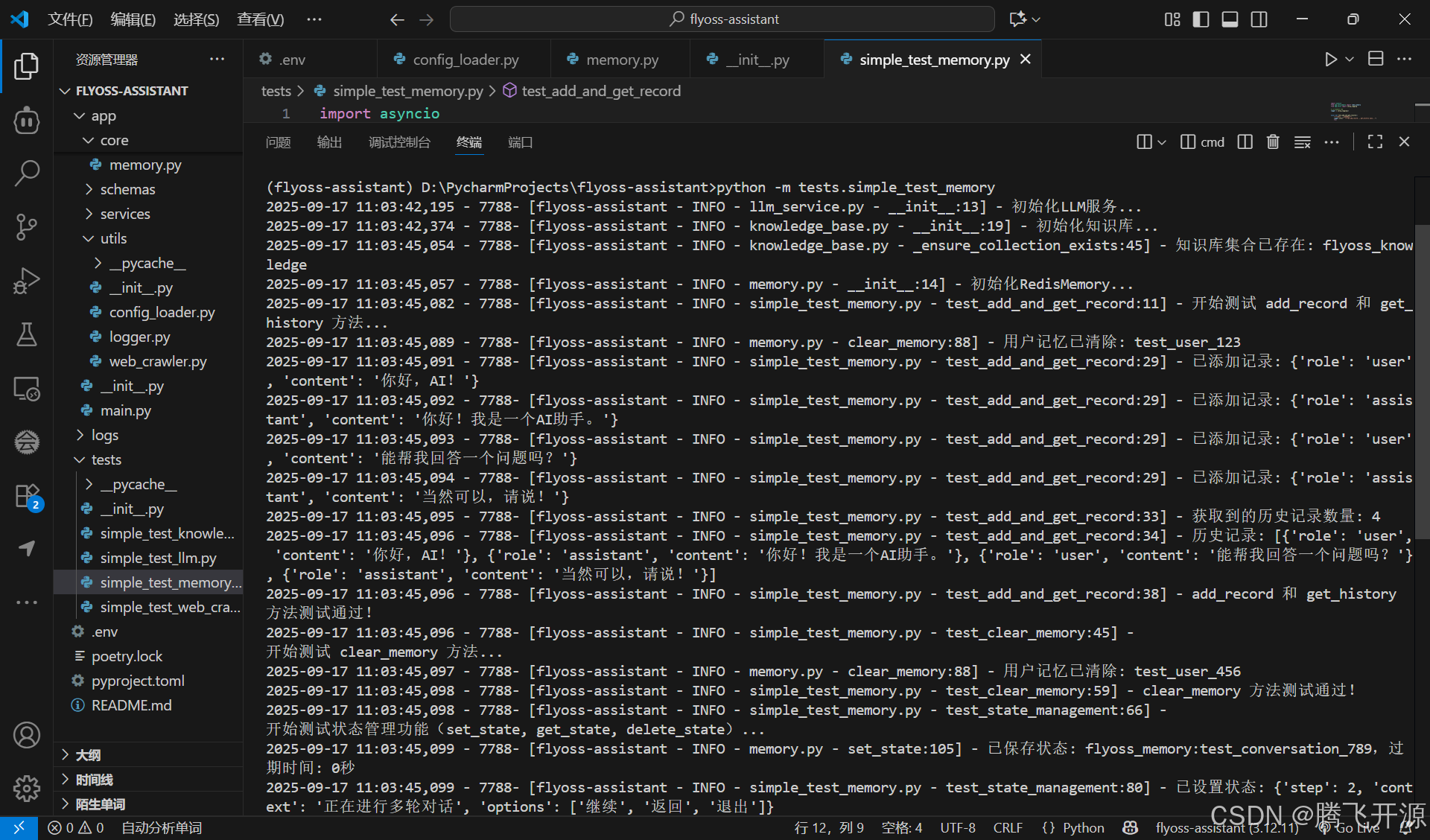1430x840 pixels.
Task: Open the Extensions view with badge
Action: (27, 496)
